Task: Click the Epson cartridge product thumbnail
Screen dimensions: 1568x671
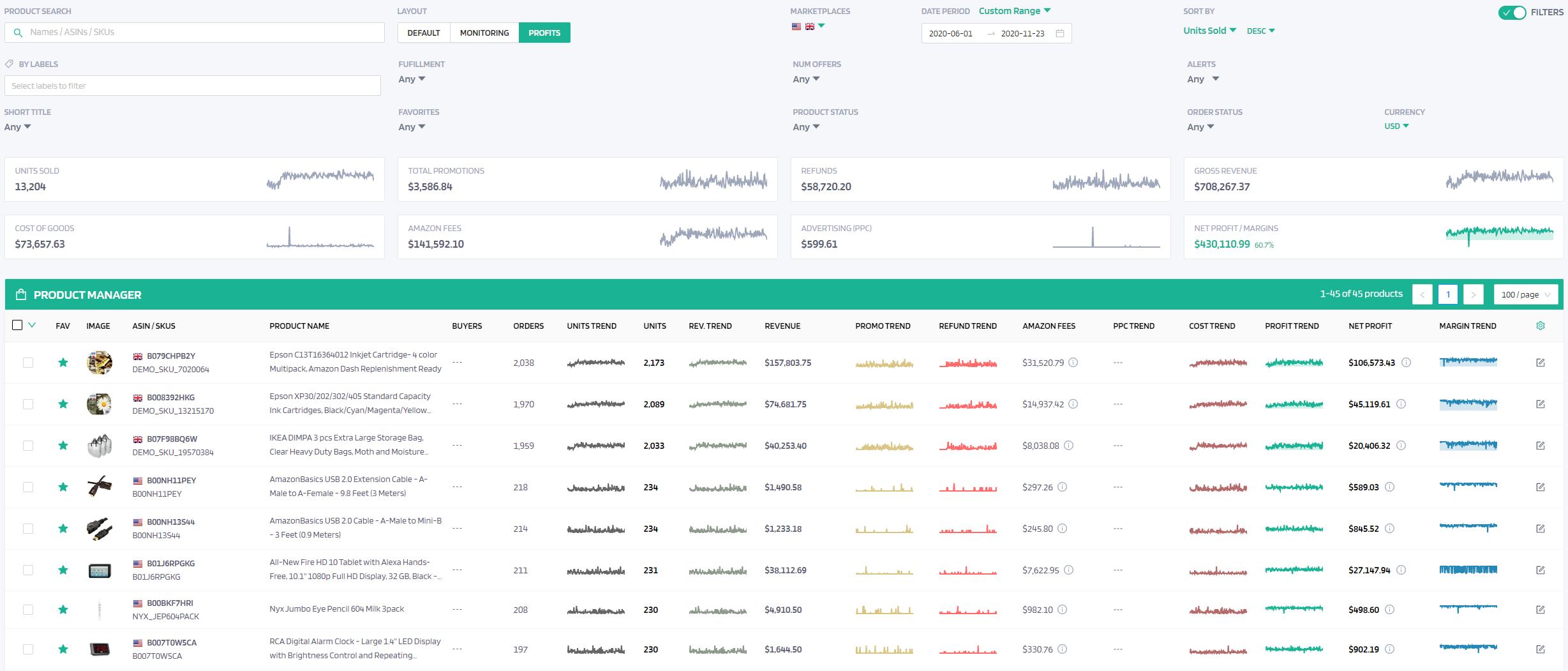Action: 99,363
